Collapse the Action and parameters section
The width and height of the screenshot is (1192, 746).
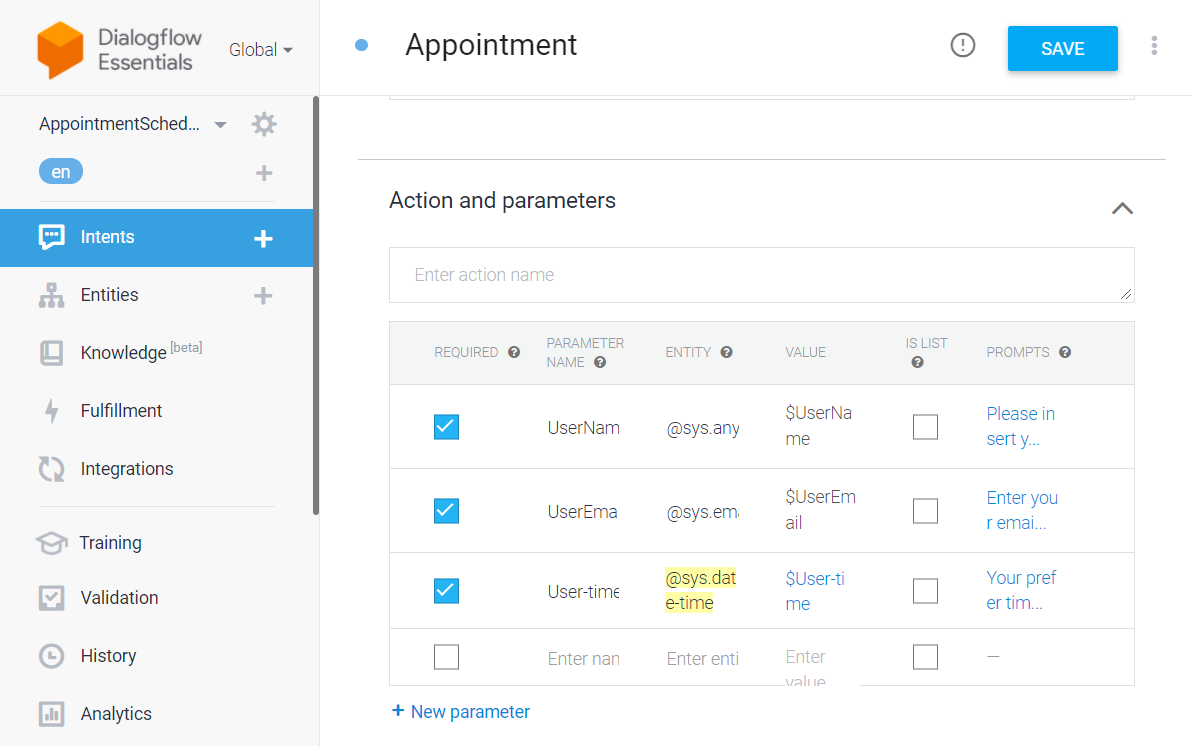[1122, 208]
